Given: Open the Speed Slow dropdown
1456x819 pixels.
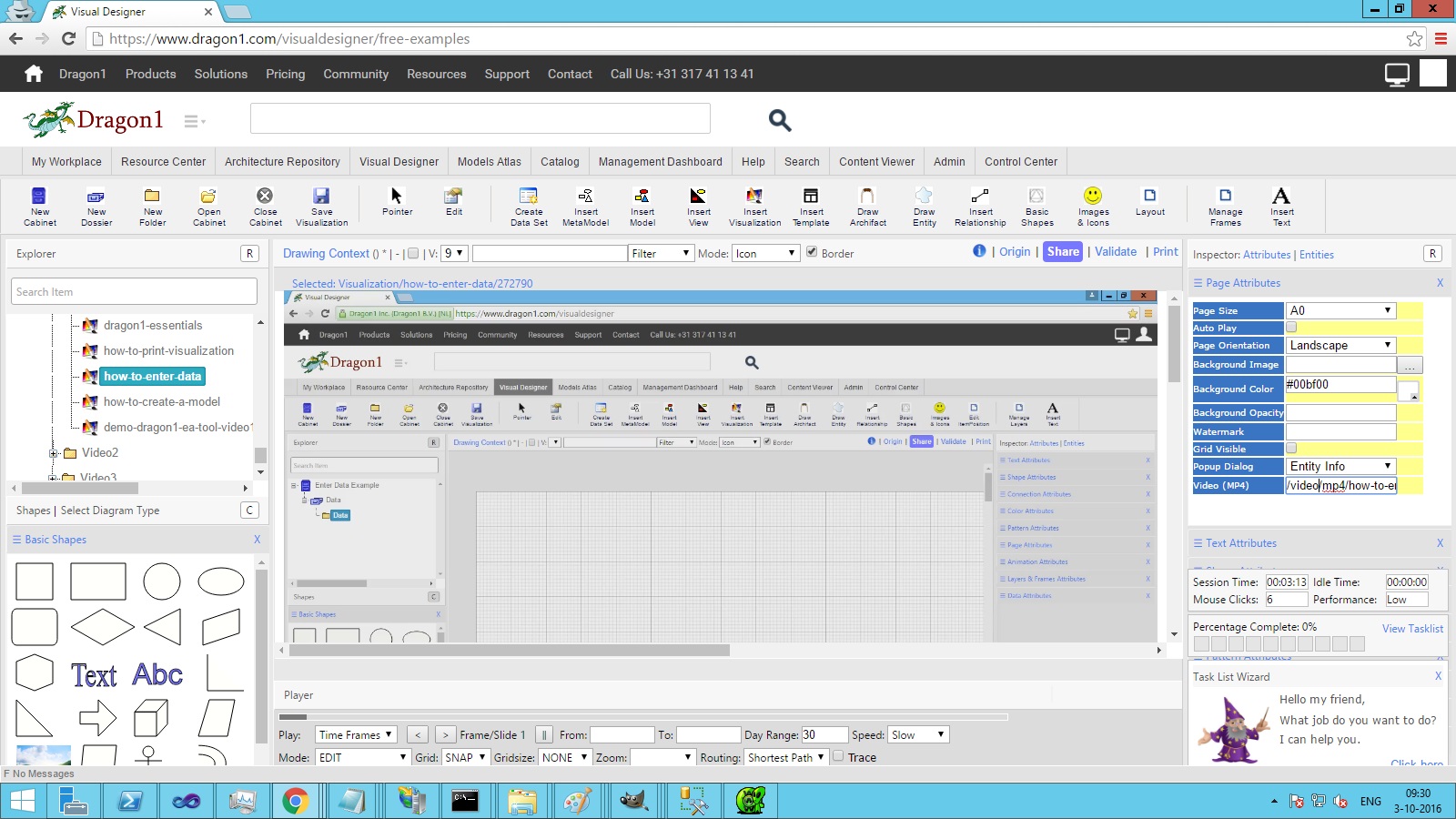Looking at the screenshot, I should pyautogui.click(x=918, y=734).
